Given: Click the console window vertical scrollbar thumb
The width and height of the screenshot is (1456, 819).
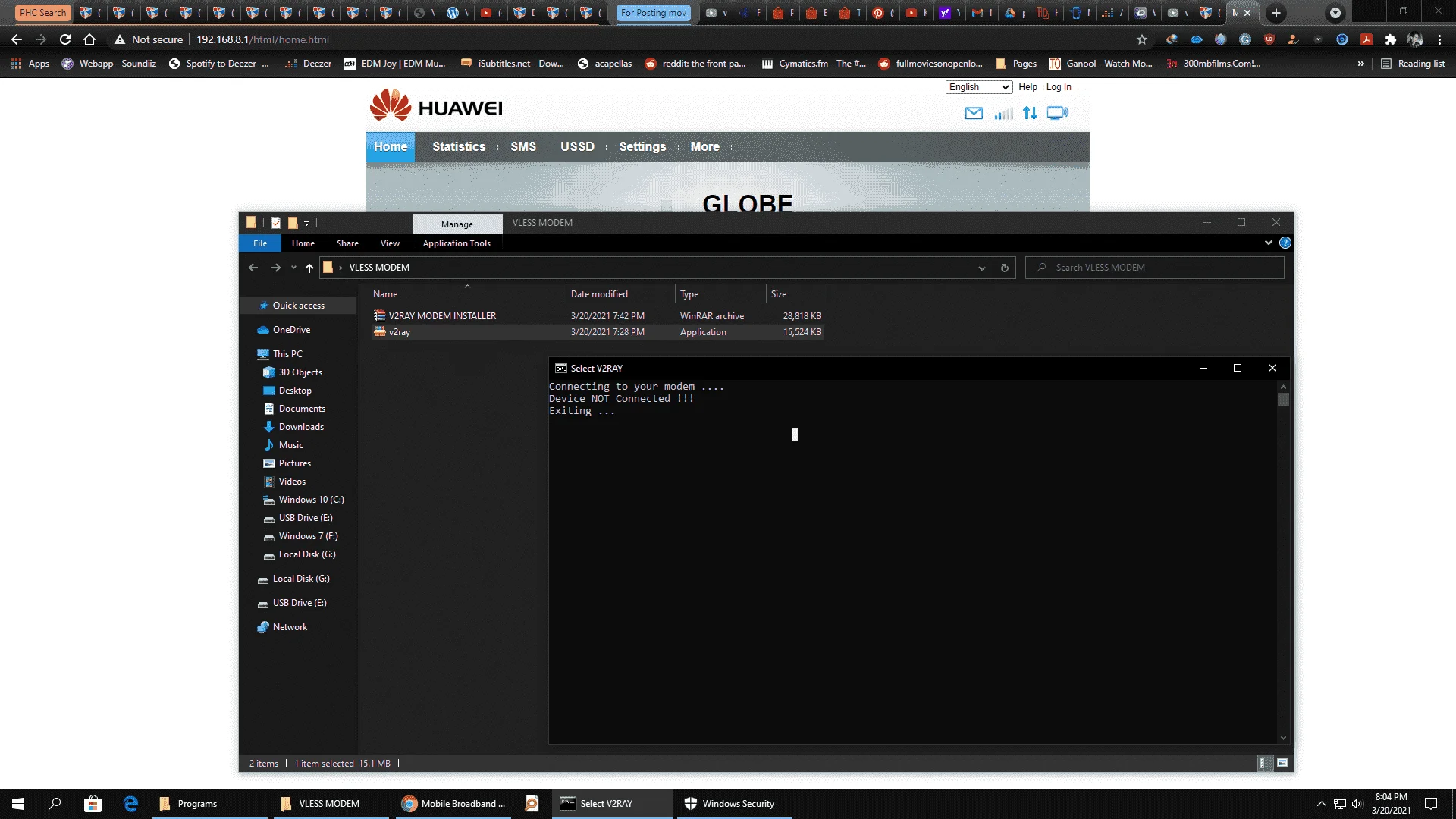Looking at the screenshot, I should (1283, 400).
